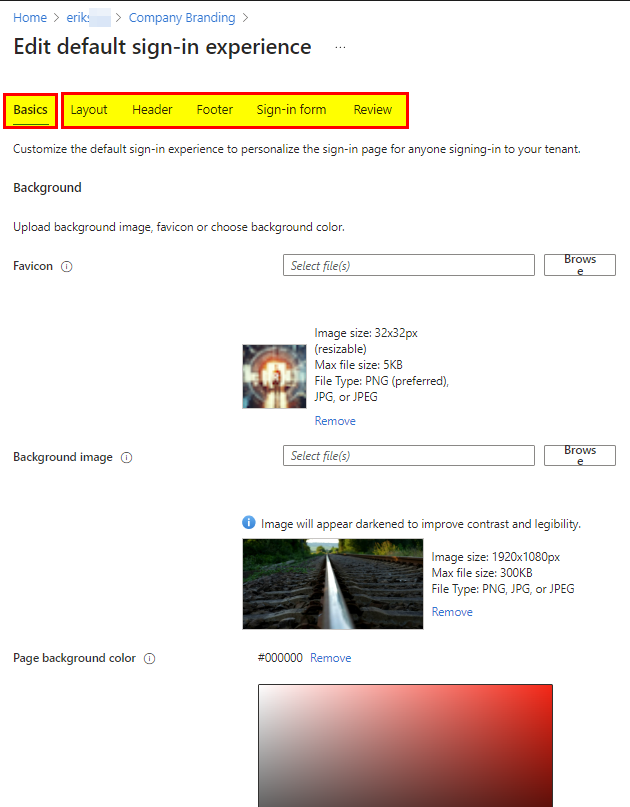Viewport: 630px width, 807px height.
Task: Pick a shade in the red color picker
Action: click(405, 745)
